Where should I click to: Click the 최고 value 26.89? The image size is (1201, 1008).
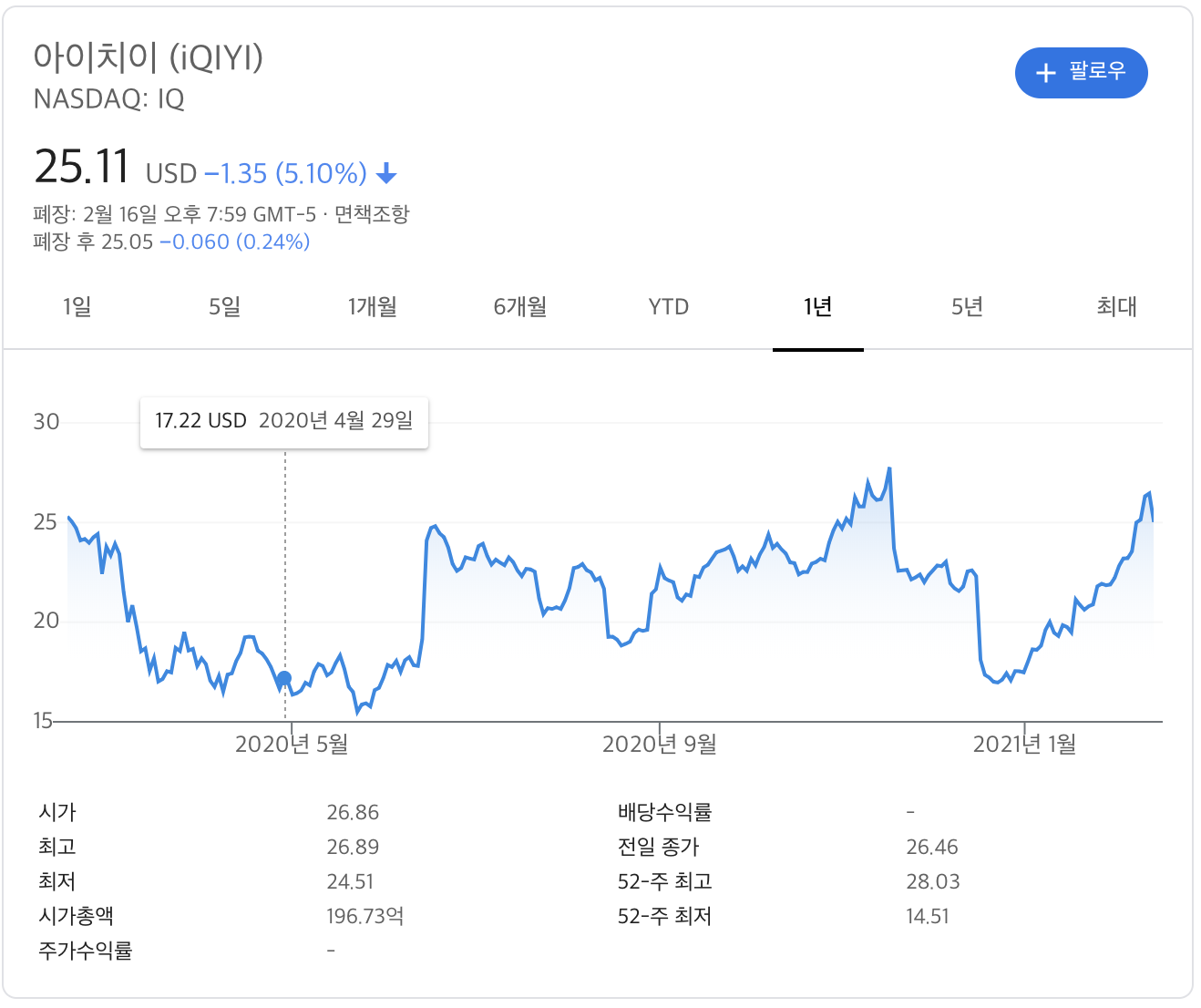click(353, 847)
